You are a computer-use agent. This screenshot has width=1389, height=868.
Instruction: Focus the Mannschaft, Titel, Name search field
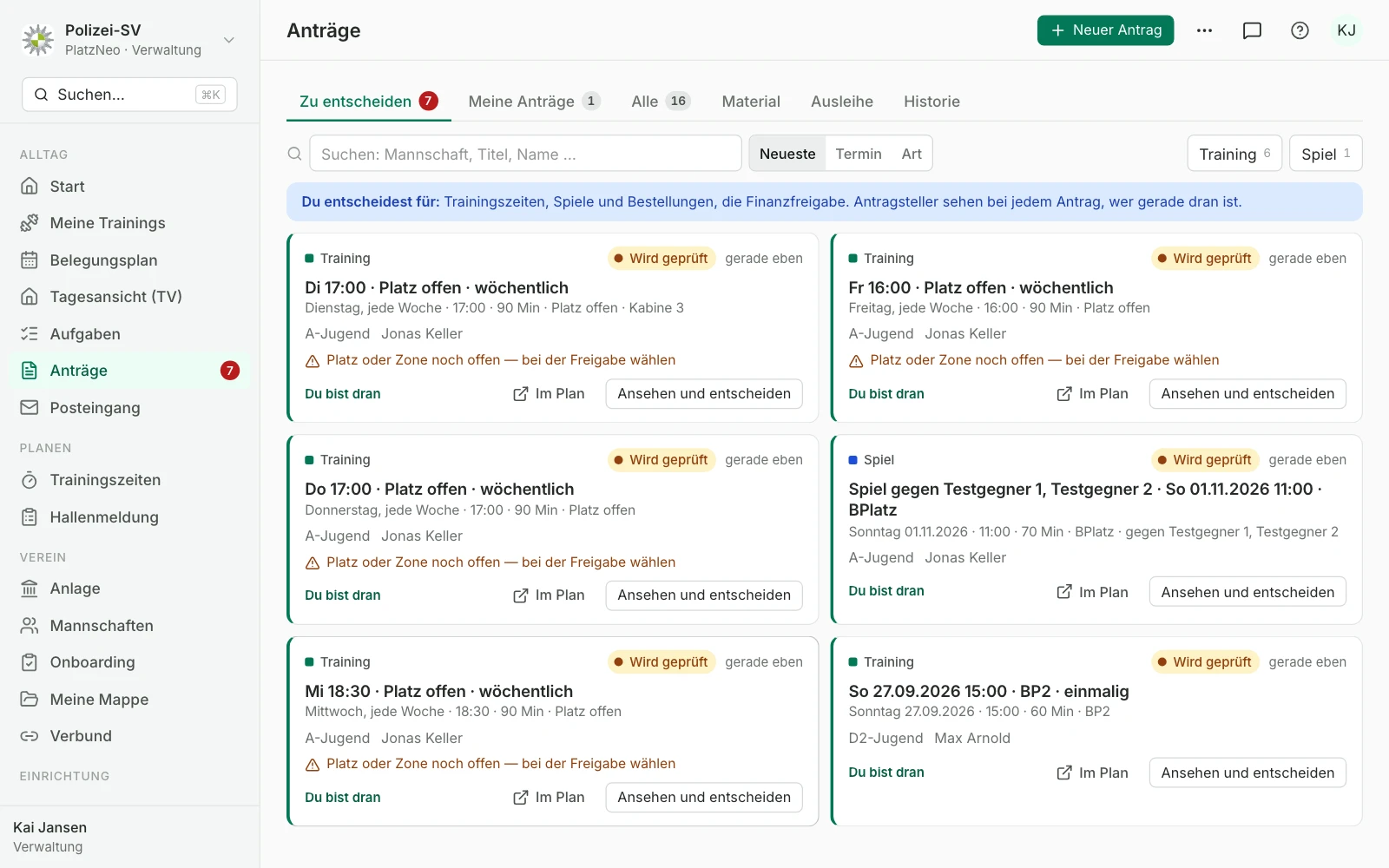click(525, 154)
